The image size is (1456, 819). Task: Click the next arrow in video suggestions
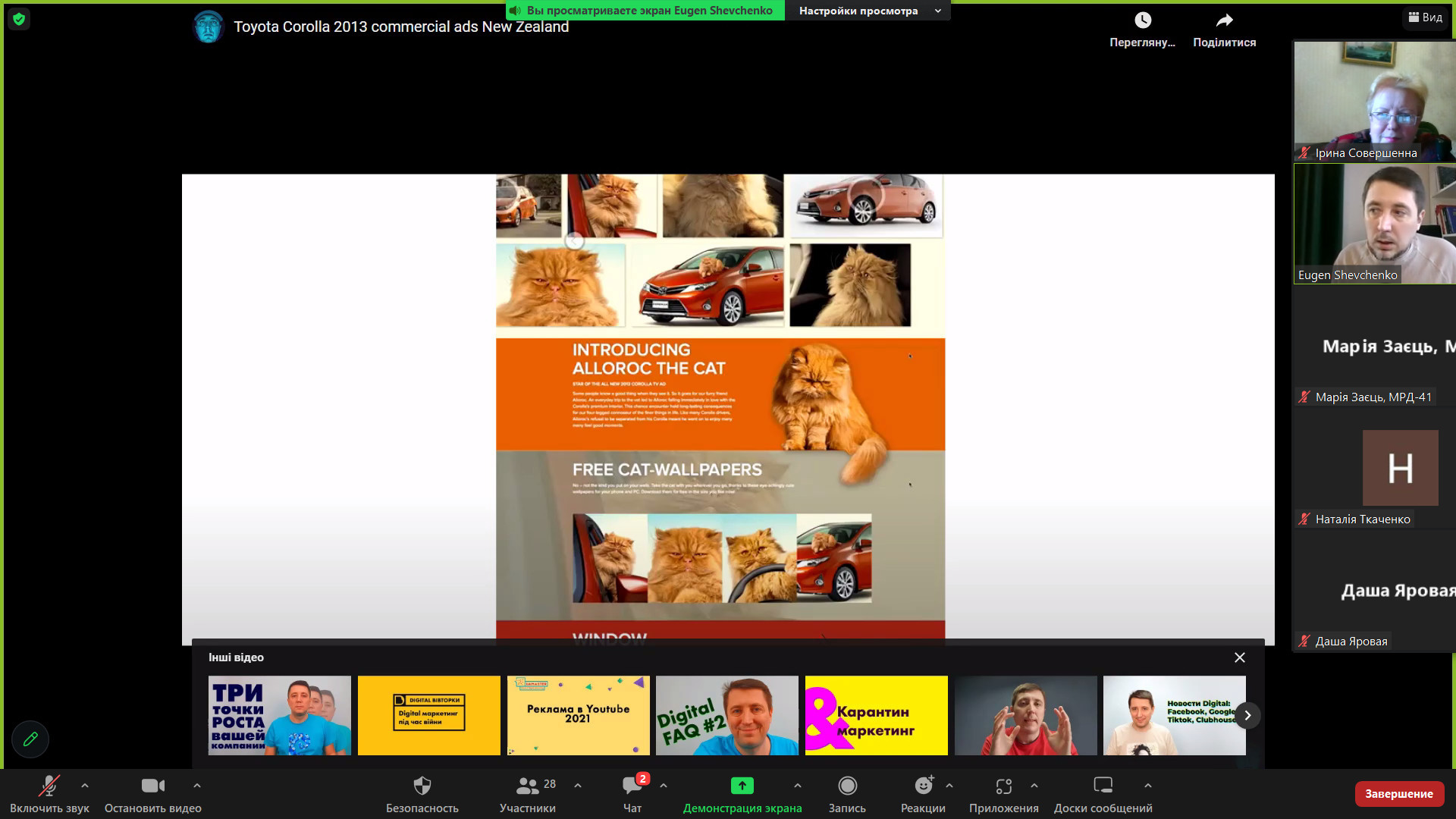tap(1247, 715)
